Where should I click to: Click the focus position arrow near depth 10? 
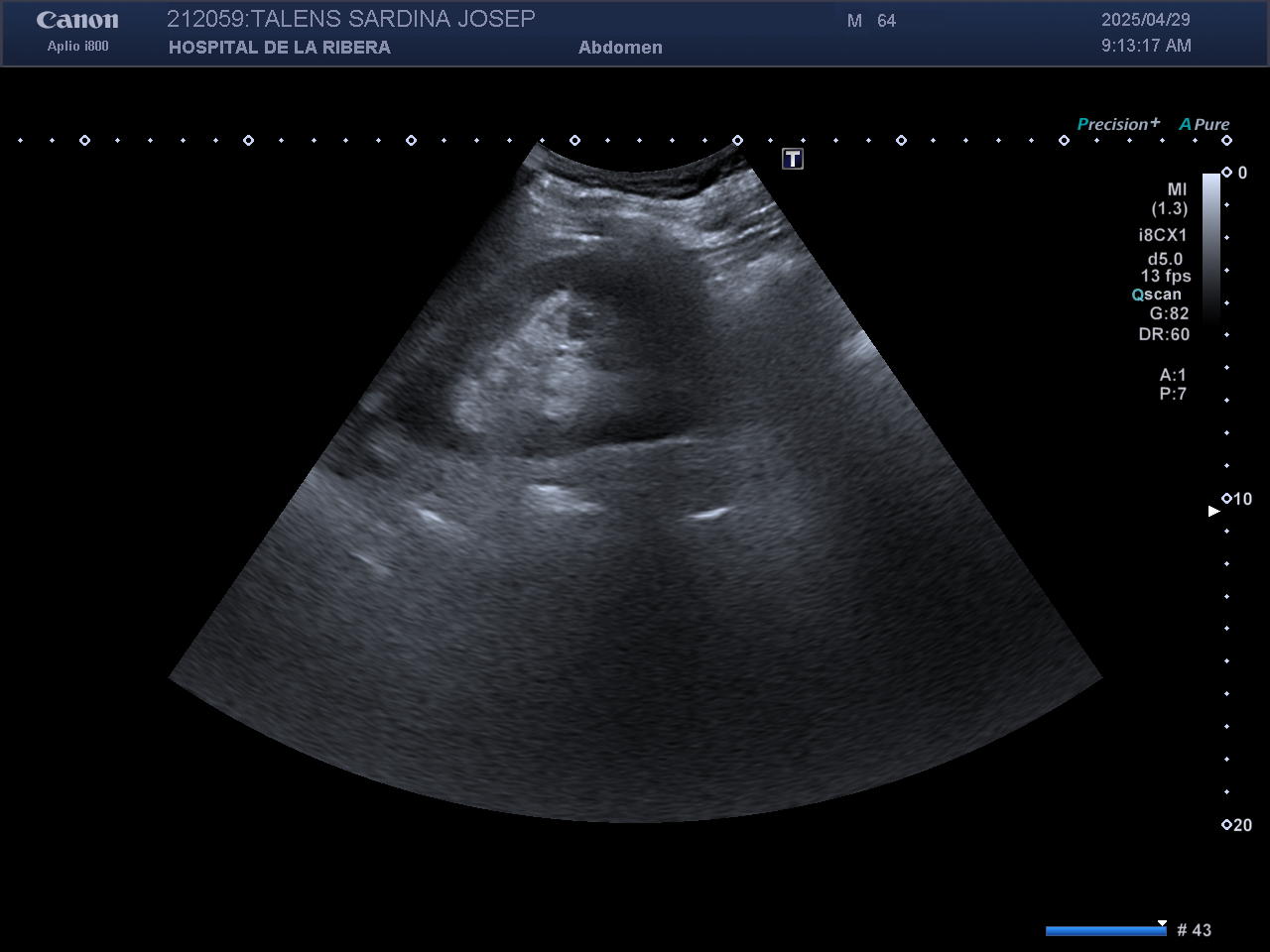coord(1212,511)
